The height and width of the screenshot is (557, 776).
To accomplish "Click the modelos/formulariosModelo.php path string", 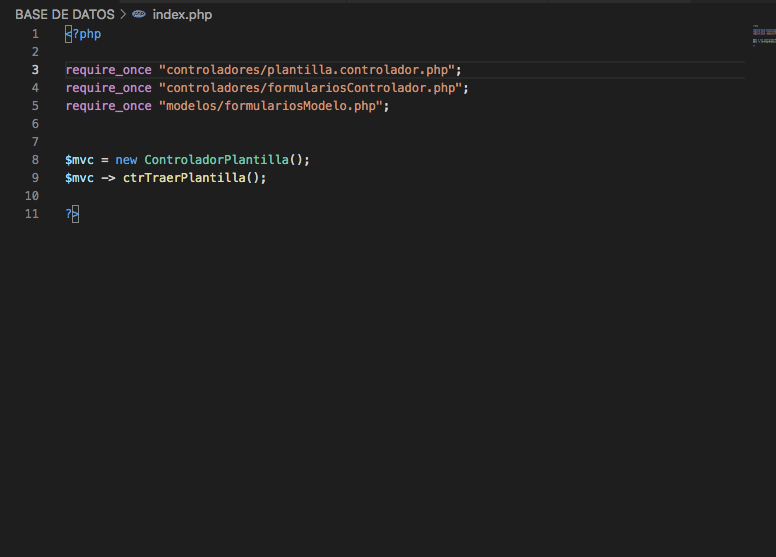I will pyautogui.click(x=270, y=106).
